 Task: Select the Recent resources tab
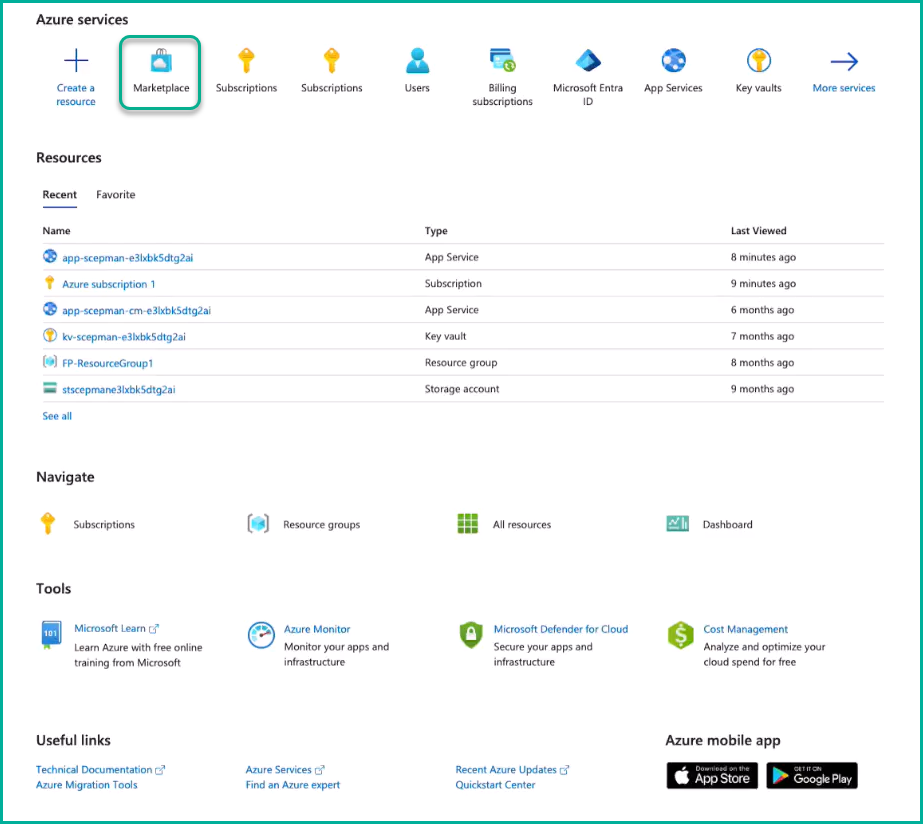pos(60,195)
